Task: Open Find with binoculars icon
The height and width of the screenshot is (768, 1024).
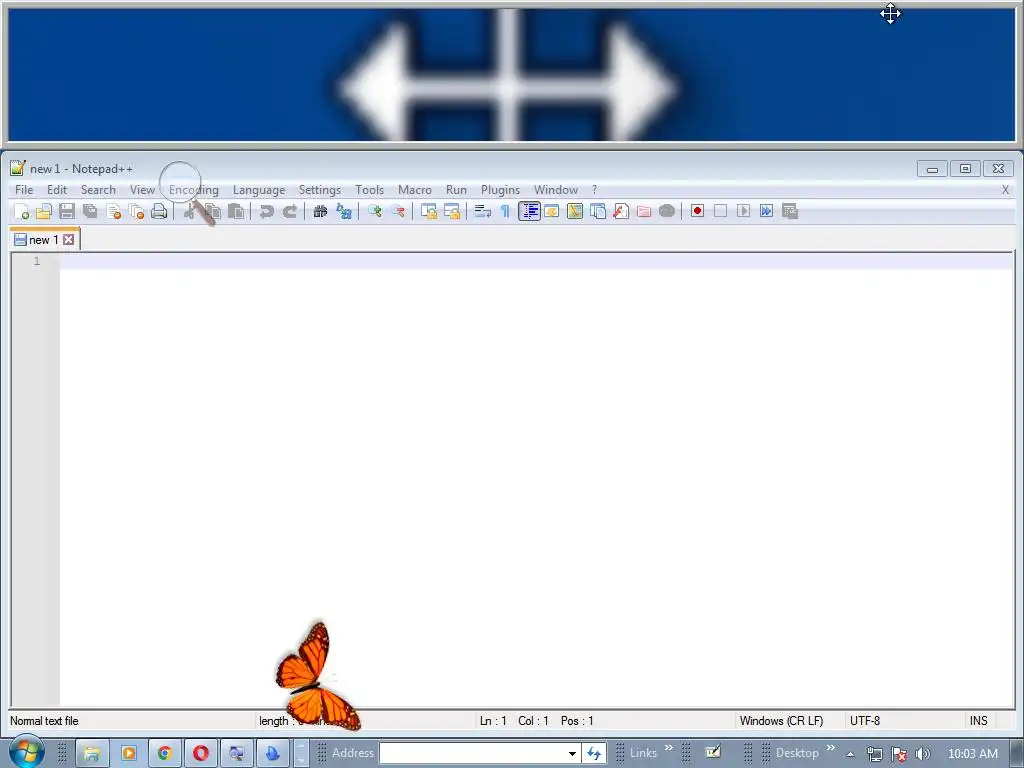Action: (x=320, y=211)
